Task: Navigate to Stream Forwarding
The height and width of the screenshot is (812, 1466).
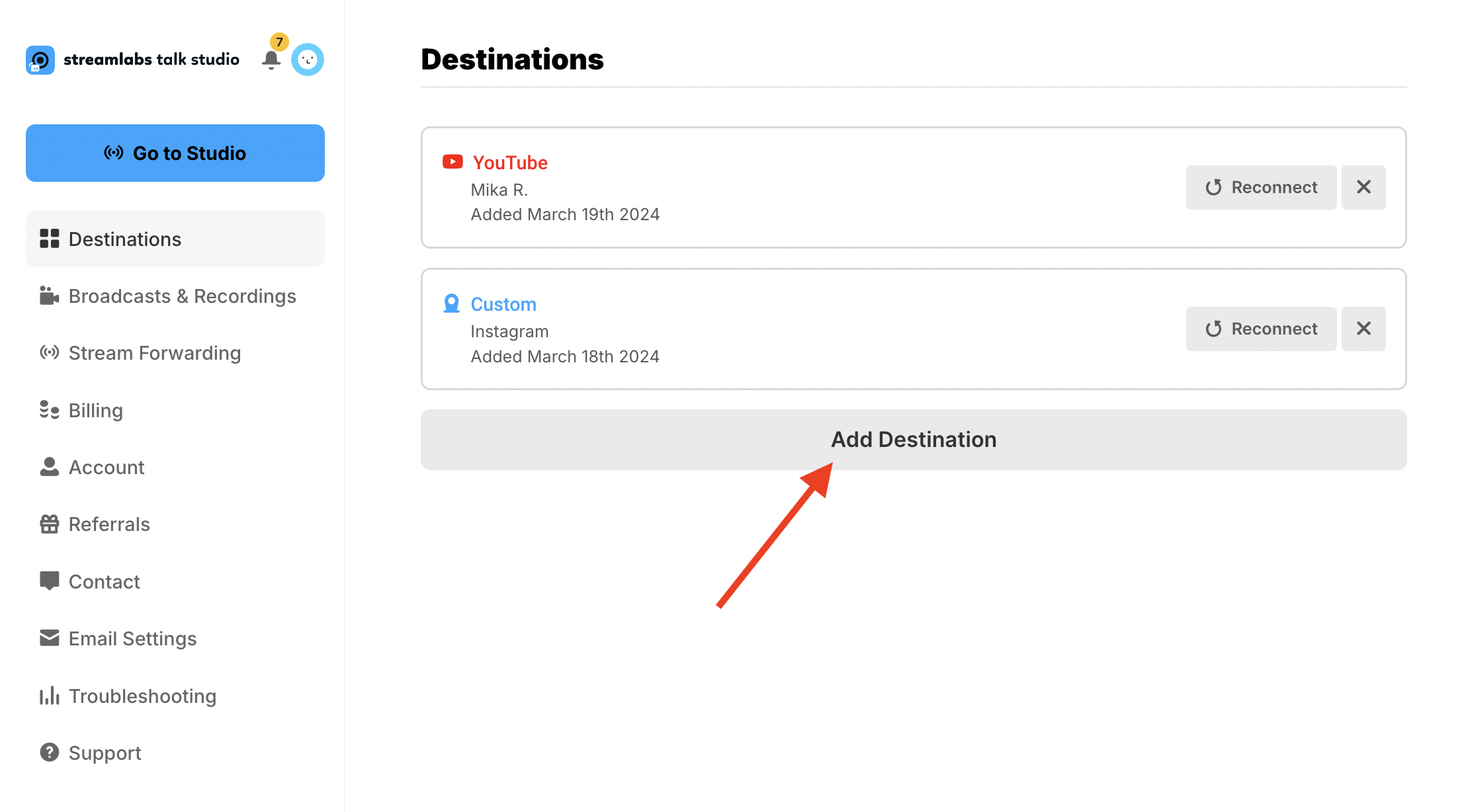Action: (154, 353)
